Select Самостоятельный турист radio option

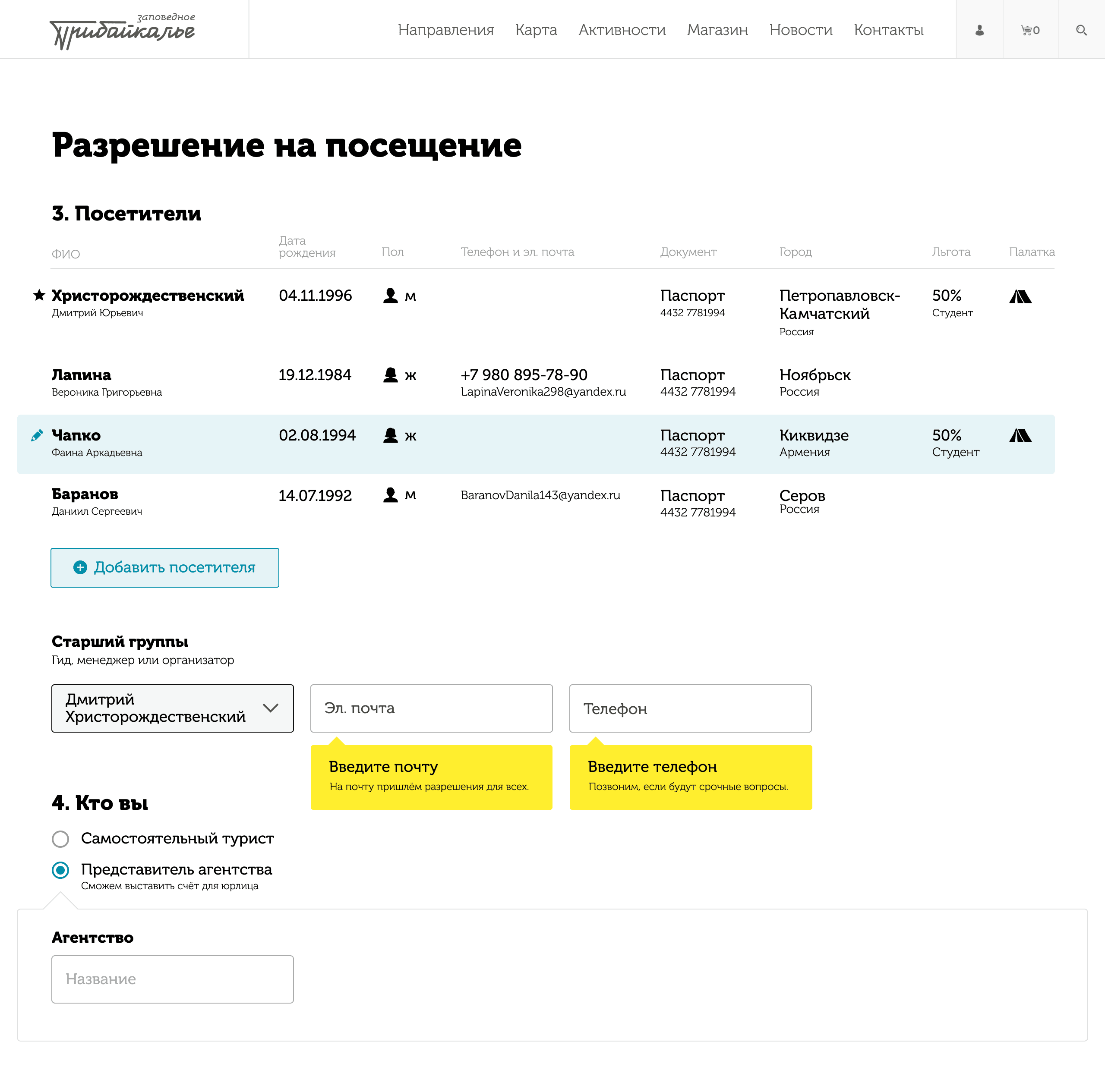60,839
